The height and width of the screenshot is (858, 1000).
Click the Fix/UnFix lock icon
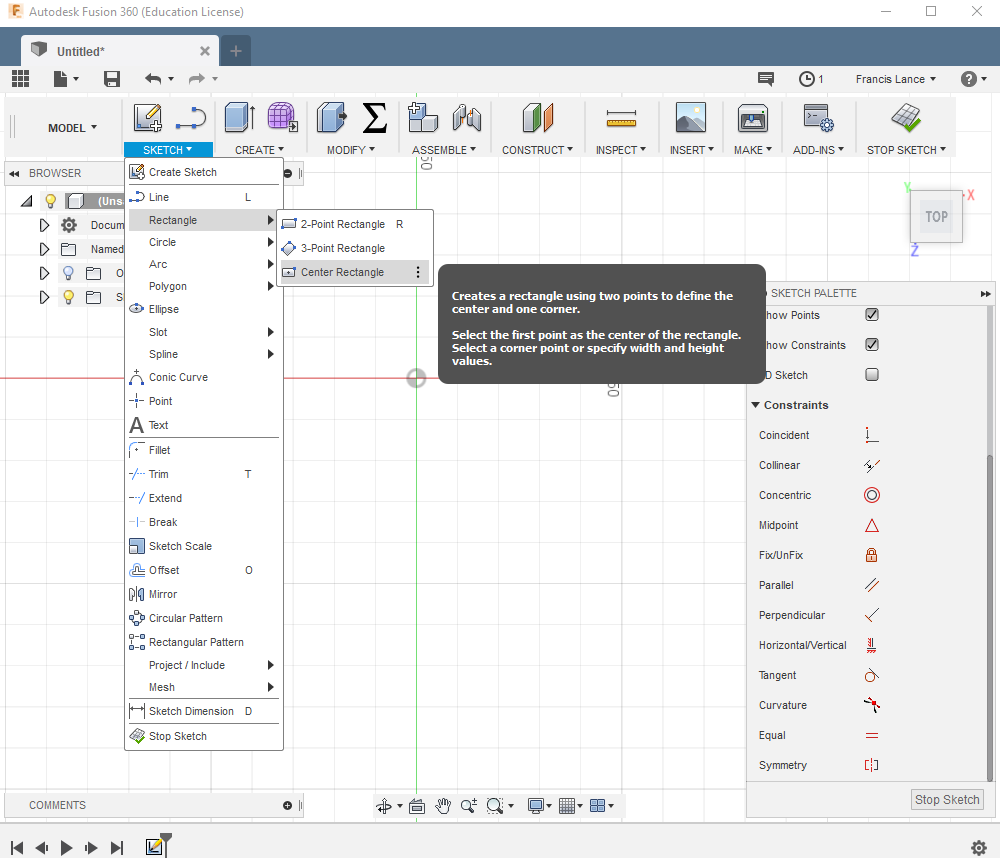pos(871,555)
